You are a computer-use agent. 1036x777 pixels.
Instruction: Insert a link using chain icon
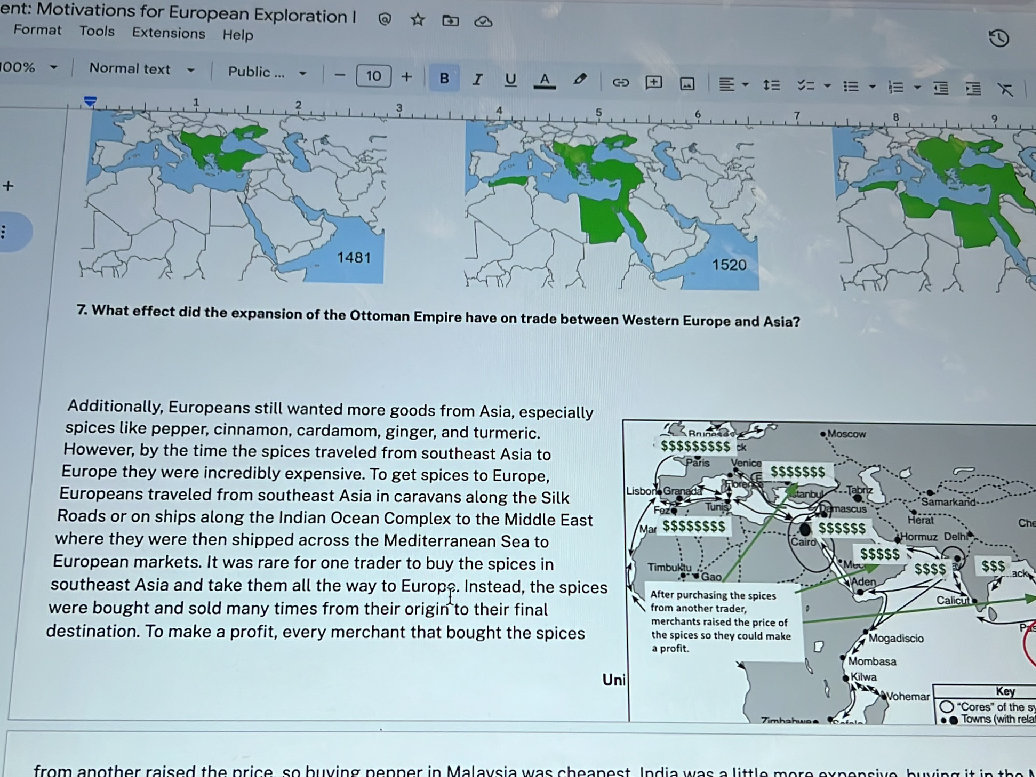coord(620,82)
